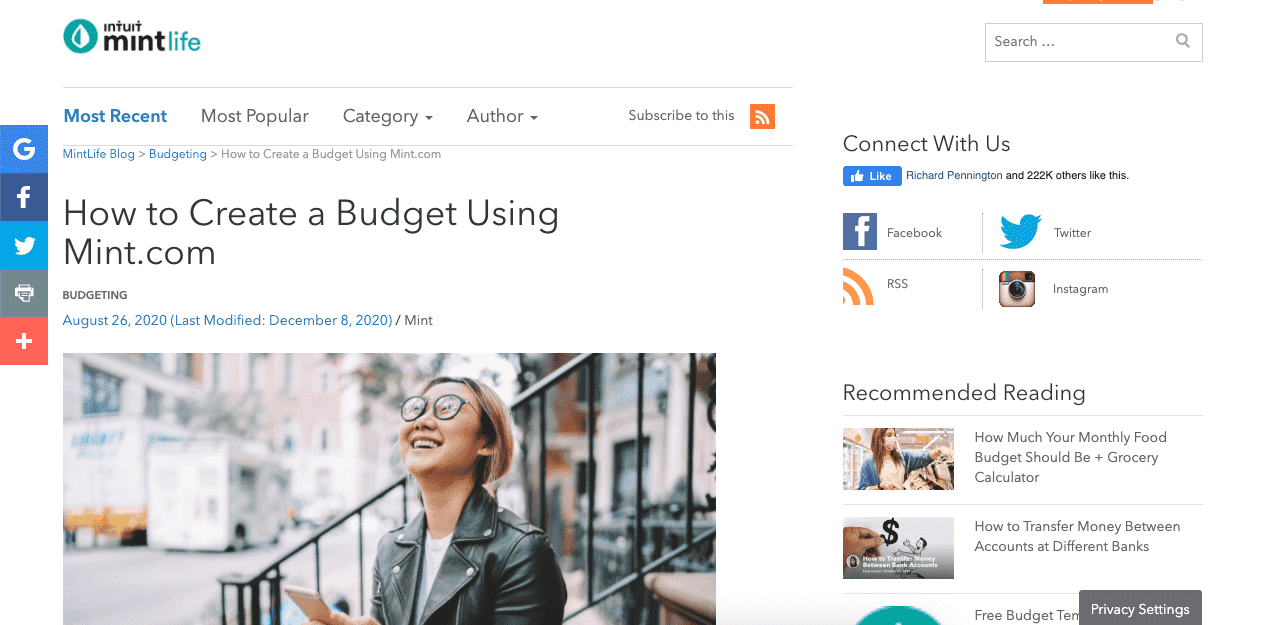The image size is (1264, 625).
Task: Click the print side button
Action: coord(24,293)
